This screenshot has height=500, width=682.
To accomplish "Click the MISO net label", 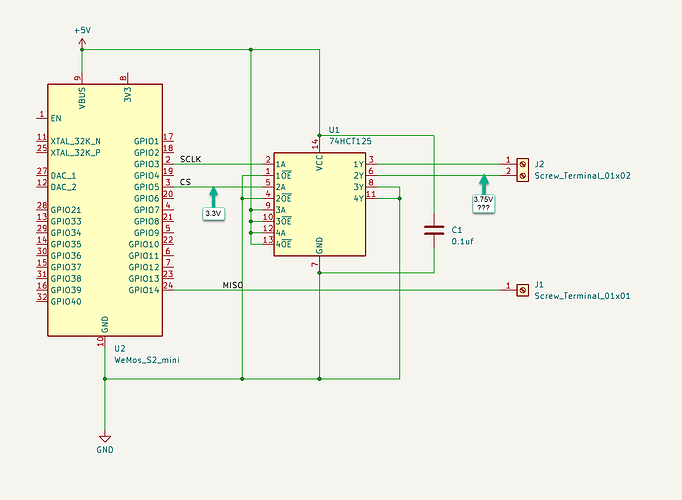I will pos(233,285).
